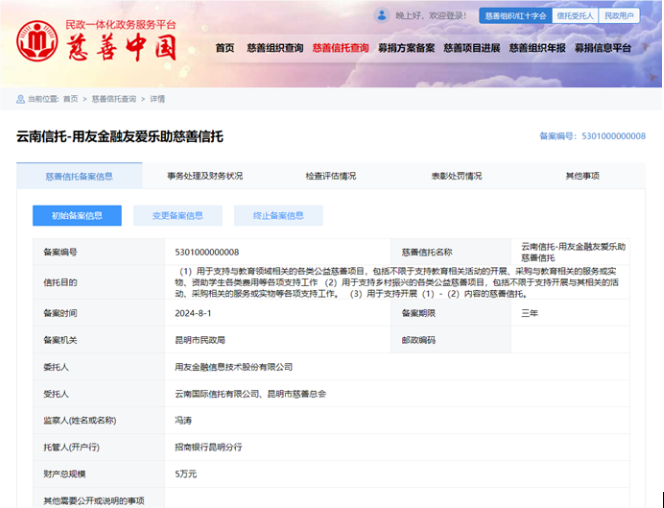Viewport: 664px width, 508px height.
Task: Switch to the 检查评估情况 tab
Action: tap(331, 176)
